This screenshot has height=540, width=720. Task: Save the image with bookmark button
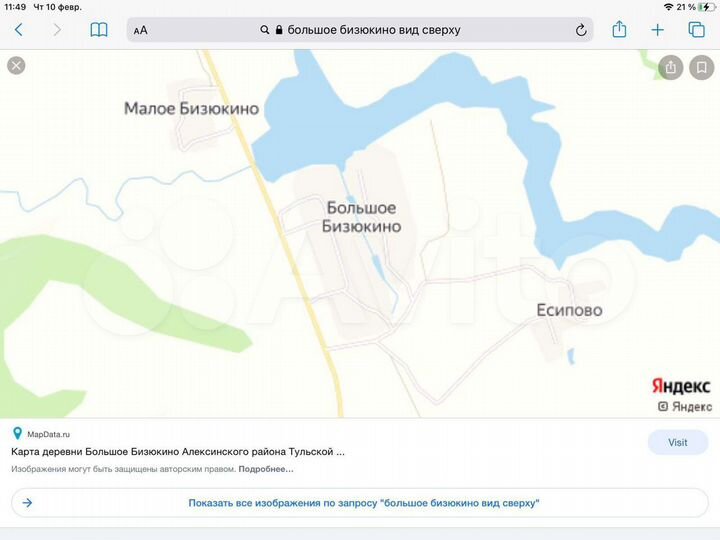pyautogui.click(x=701, y=68)
